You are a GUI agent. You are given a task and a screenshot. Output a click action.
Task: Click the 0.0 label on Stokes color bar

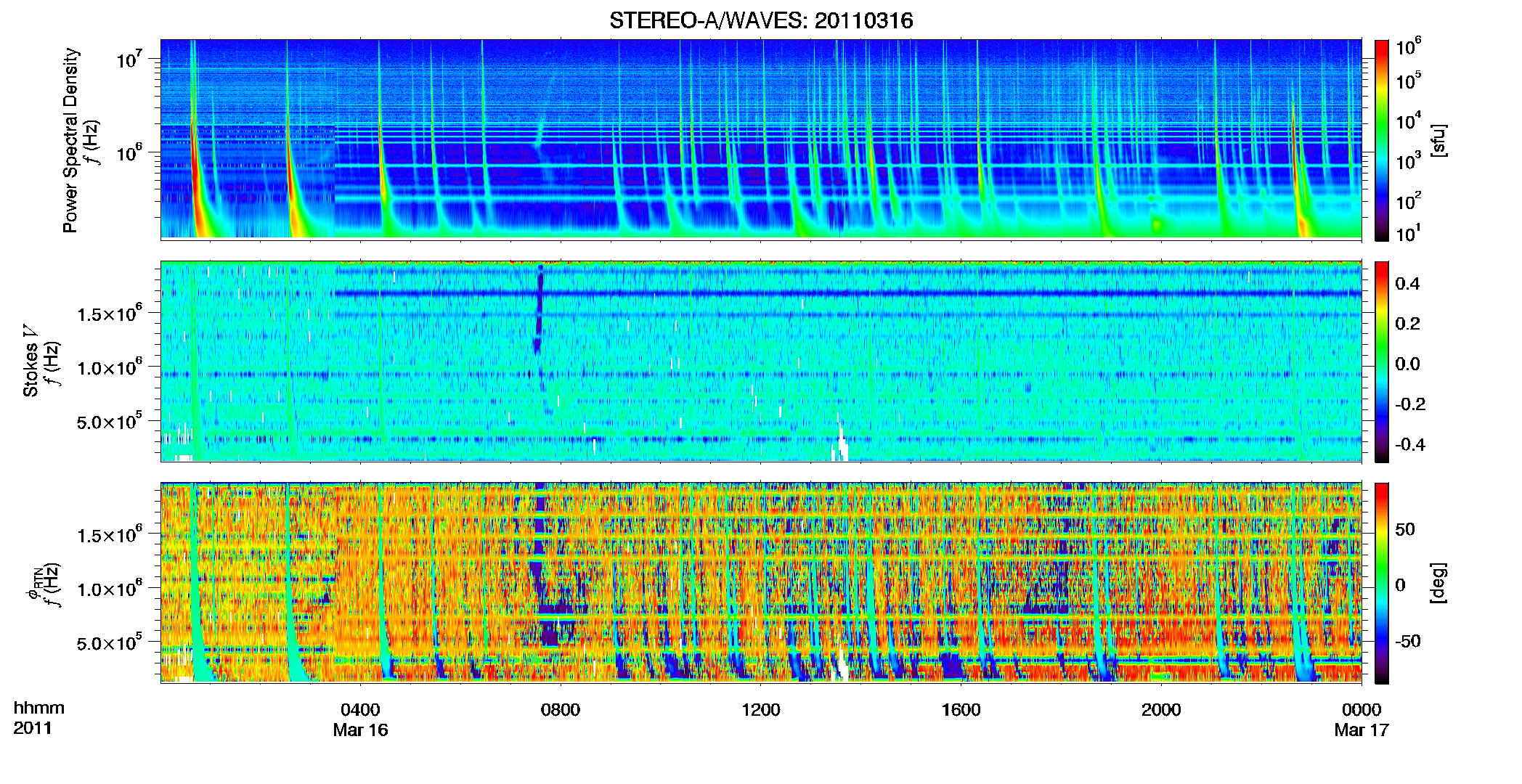(1407, 364)
